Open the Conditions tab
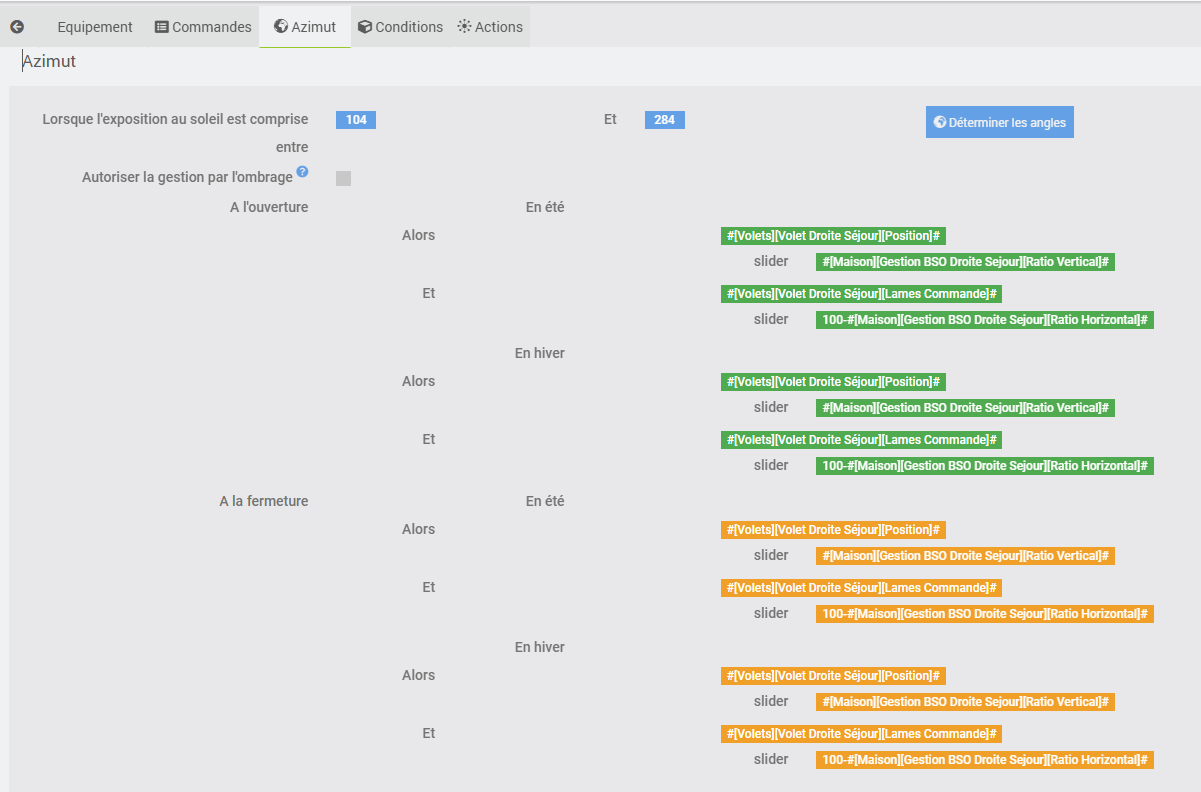1201x792 pixels. click(400, 27)
